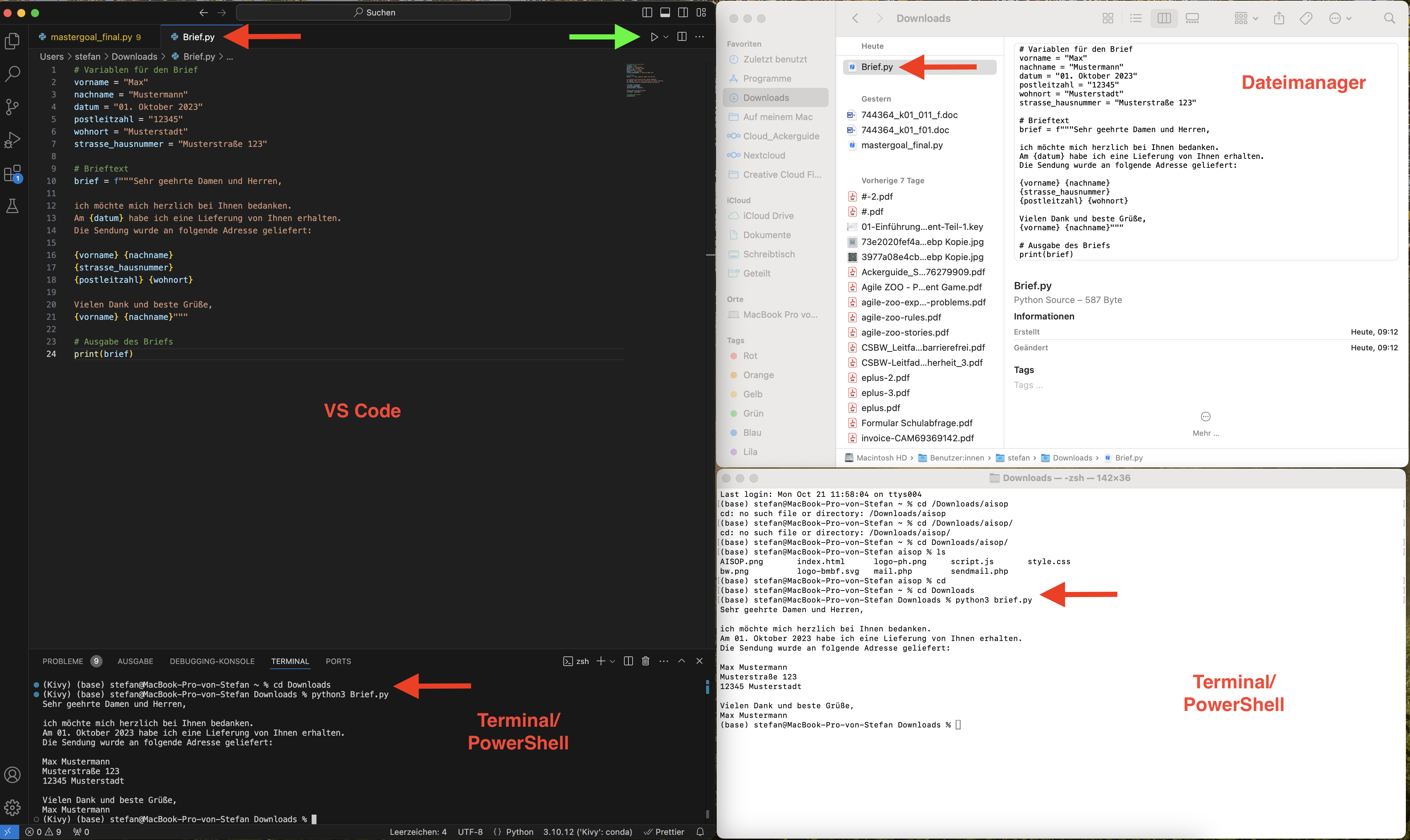Kill terminal with trash icon
The image size is (1410, 840).
pos(646,661)
